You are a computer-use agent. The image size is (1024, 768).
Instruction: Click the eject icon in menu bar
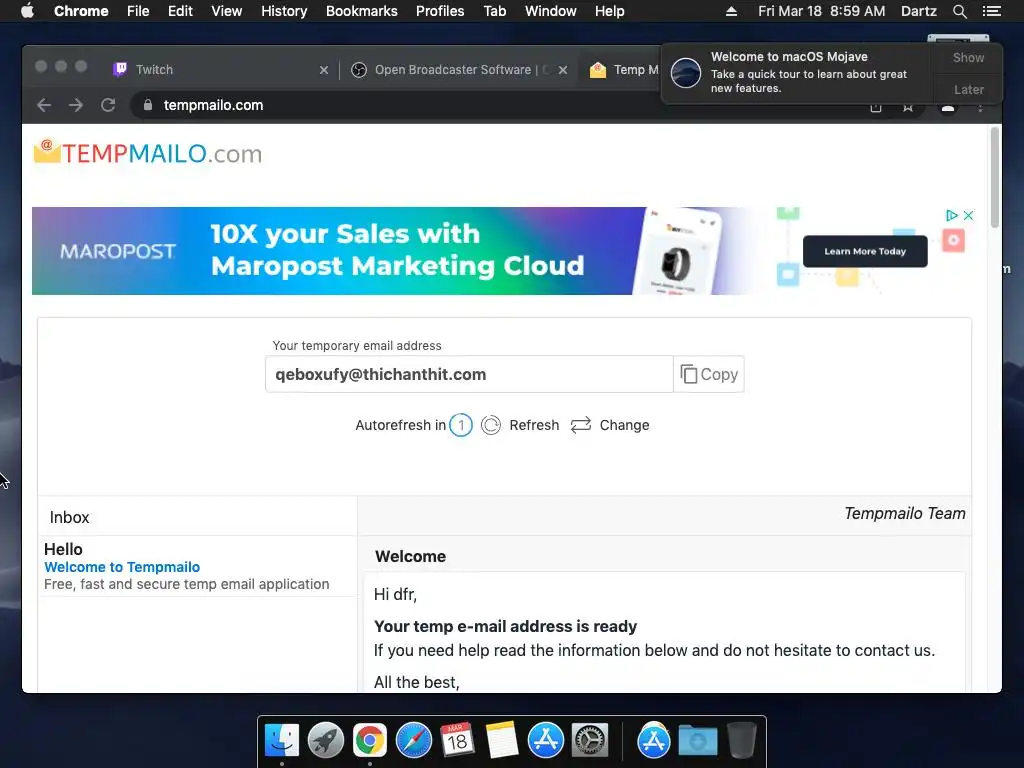pos(731,11)
